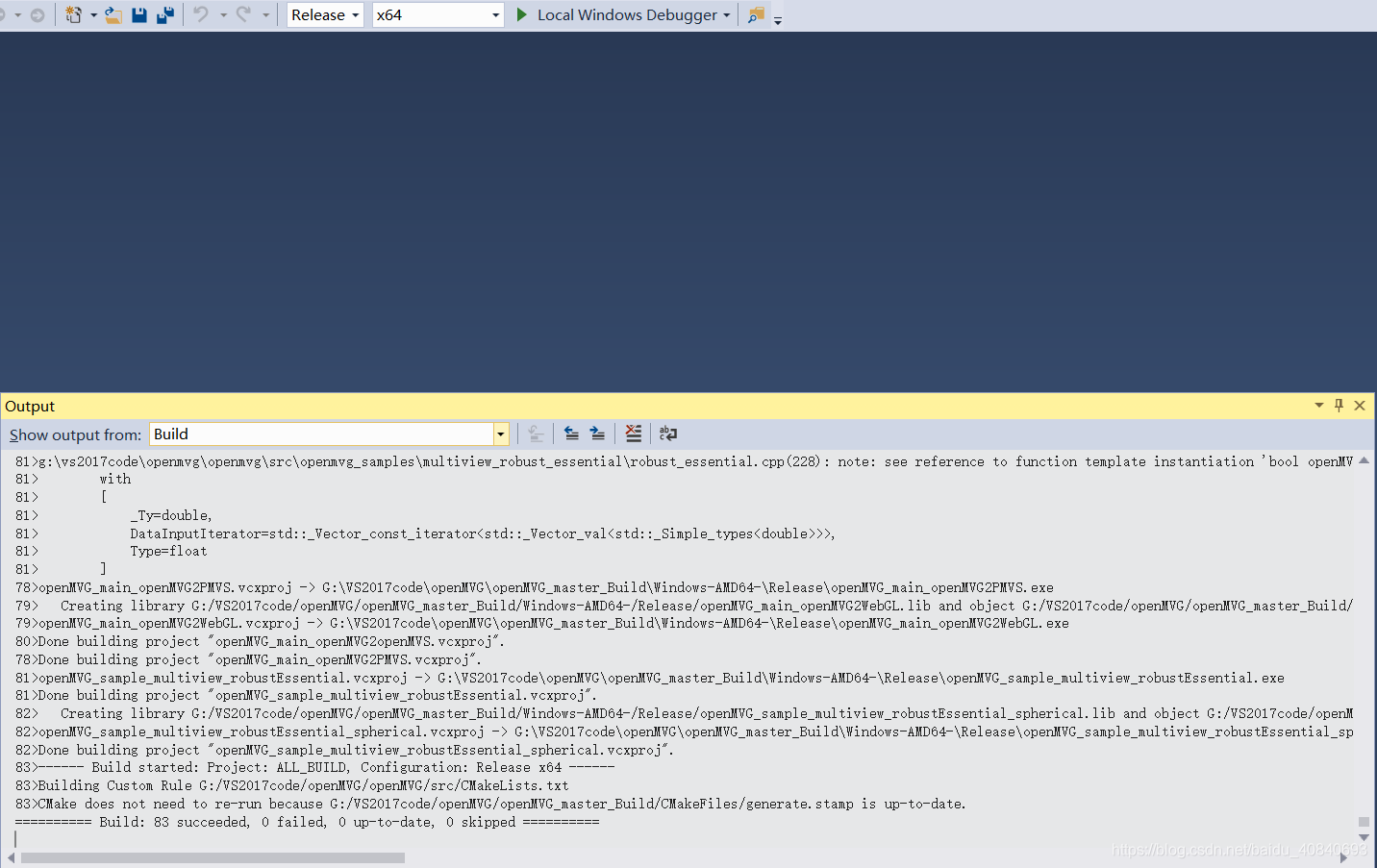Open the toolbar overflow options arrow

[778, 19]
